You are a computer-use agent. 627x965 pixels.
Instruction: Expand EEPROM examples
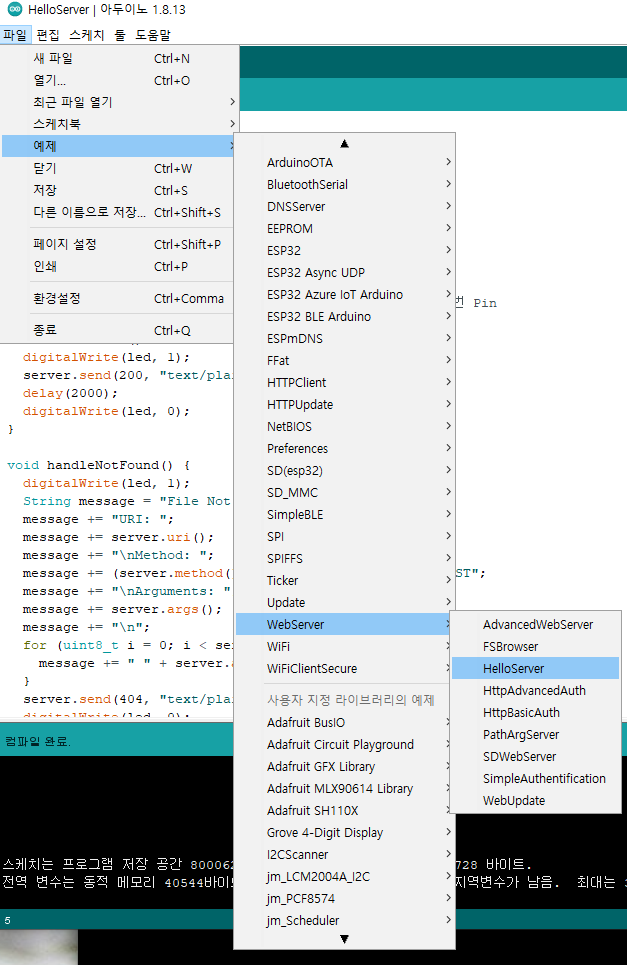tap(345, 229)
